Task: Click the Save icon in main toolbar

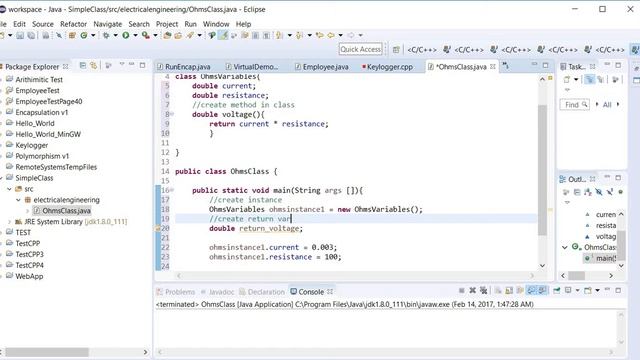Action: coord(20,36)
